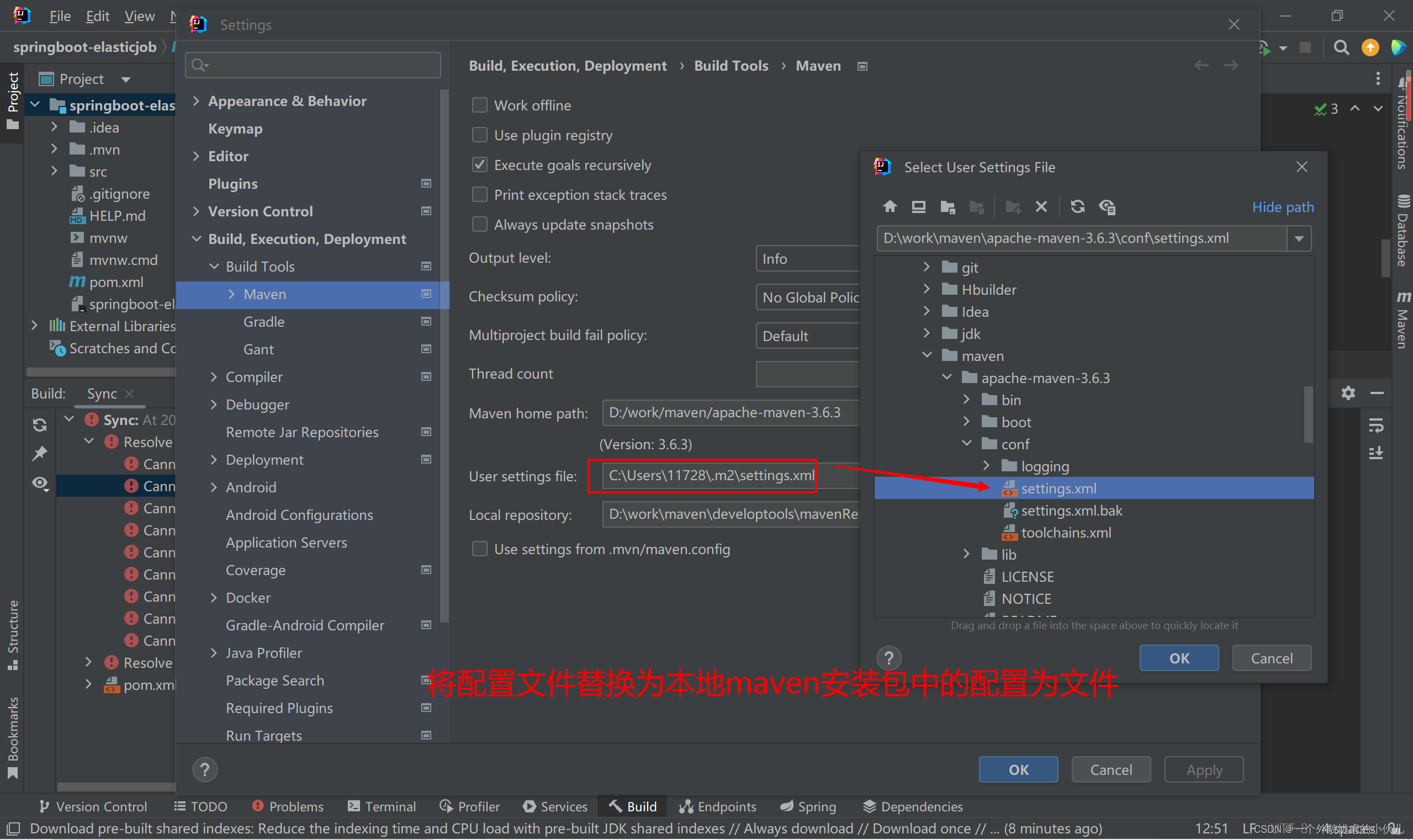Jump to project directory in file chooser
Image resolution: width=1413 pixels, height=840 pixels.
coord(948,206)
